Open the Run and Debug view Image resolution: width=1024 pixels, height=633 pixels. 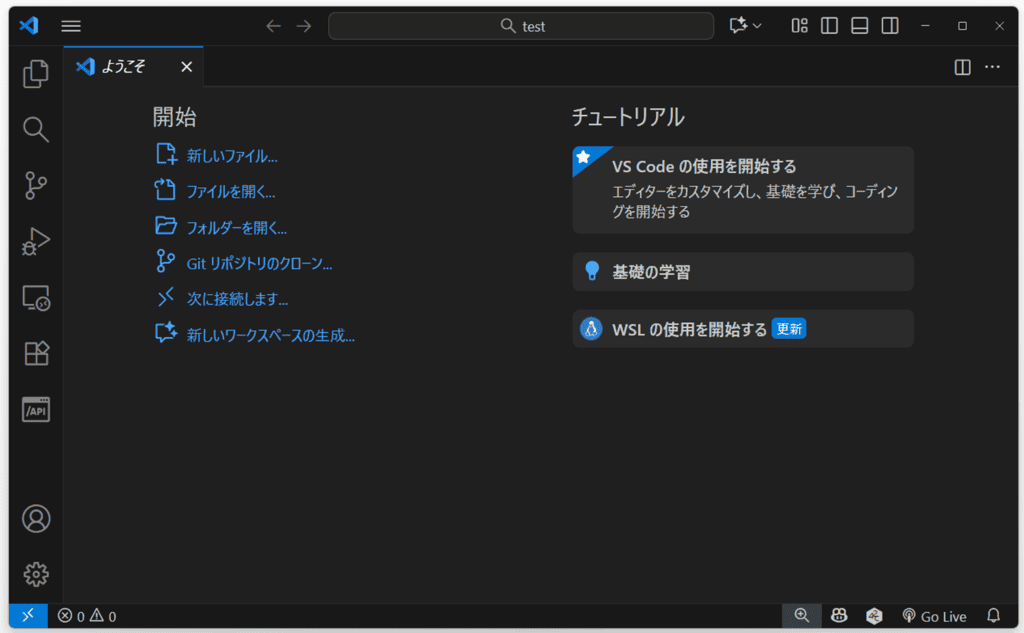click(36, 241)
